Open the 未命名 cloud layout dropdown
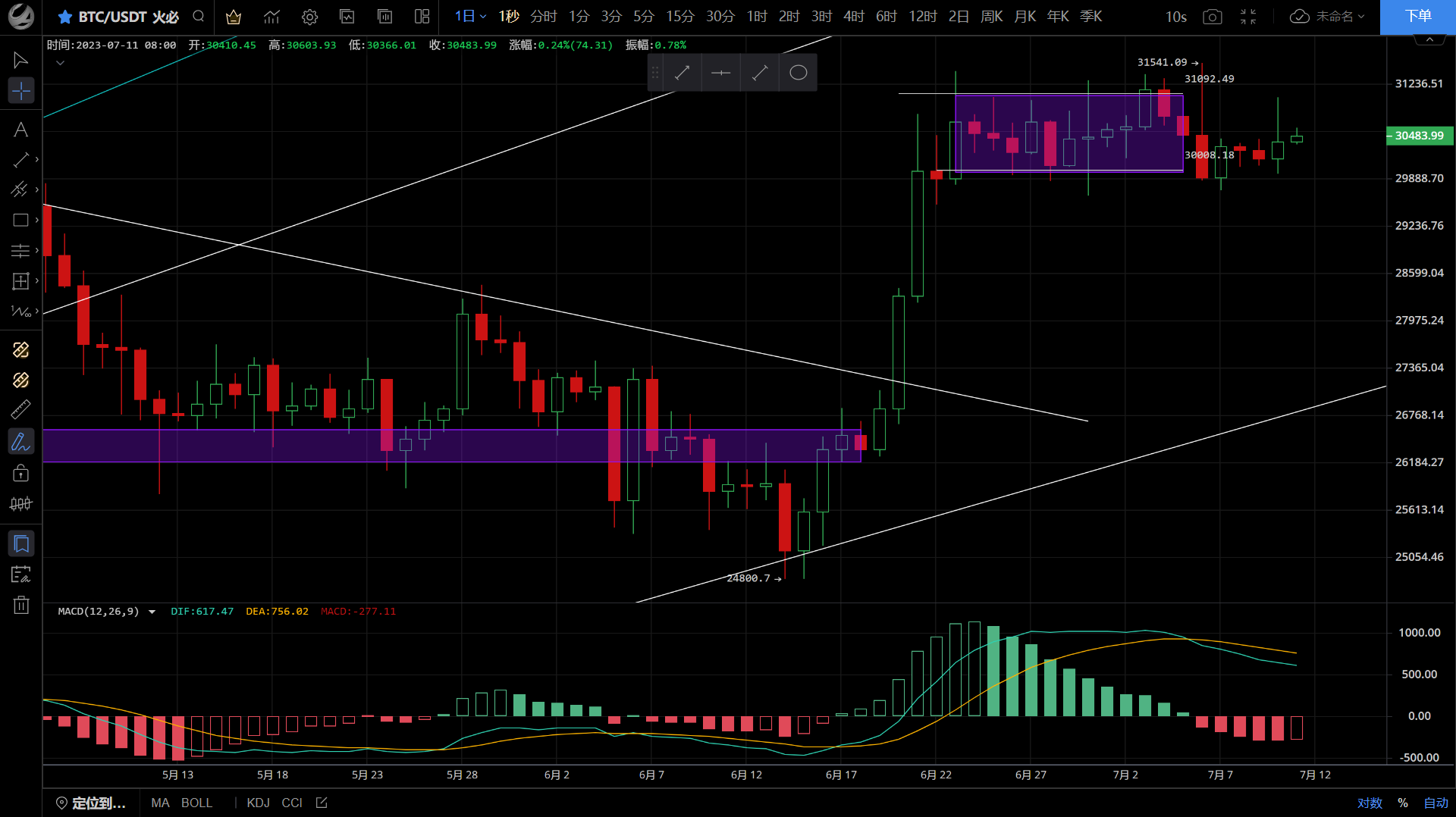The width and height of the screenshot is (1456, 817). pyautogui.click(x=1327, y=17)
